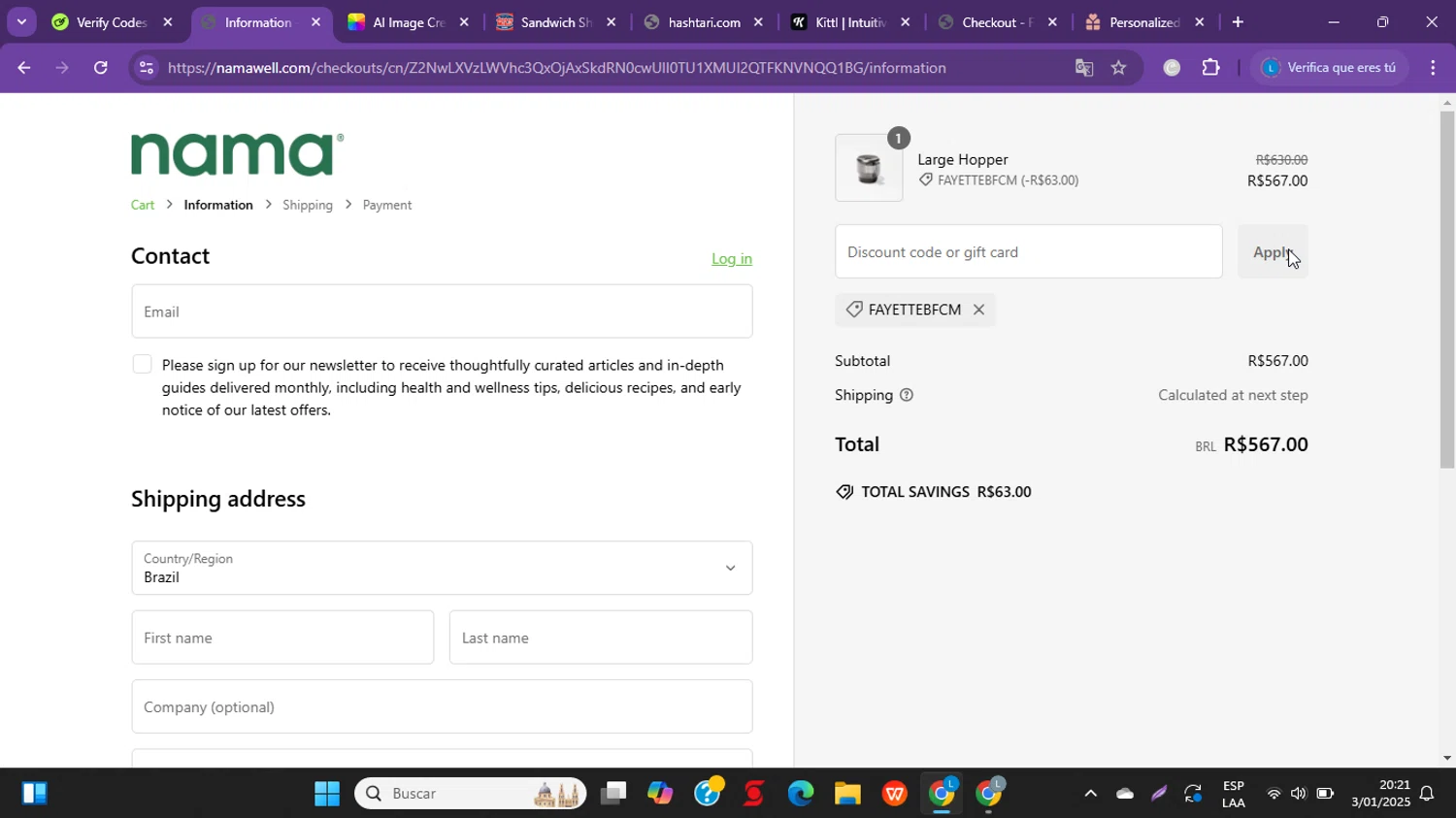
Task: Open Task View on the taskbar
Action: pyautogui.click(x=612, y=794)
